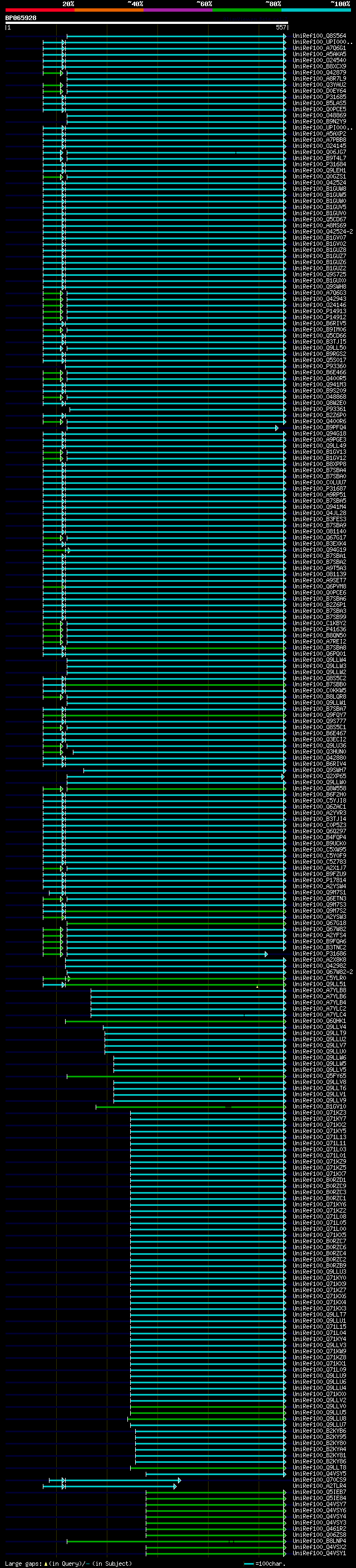Open hit UniRef100_P17814
Viewport: 356px width, 1568px height.
(319, 880)
